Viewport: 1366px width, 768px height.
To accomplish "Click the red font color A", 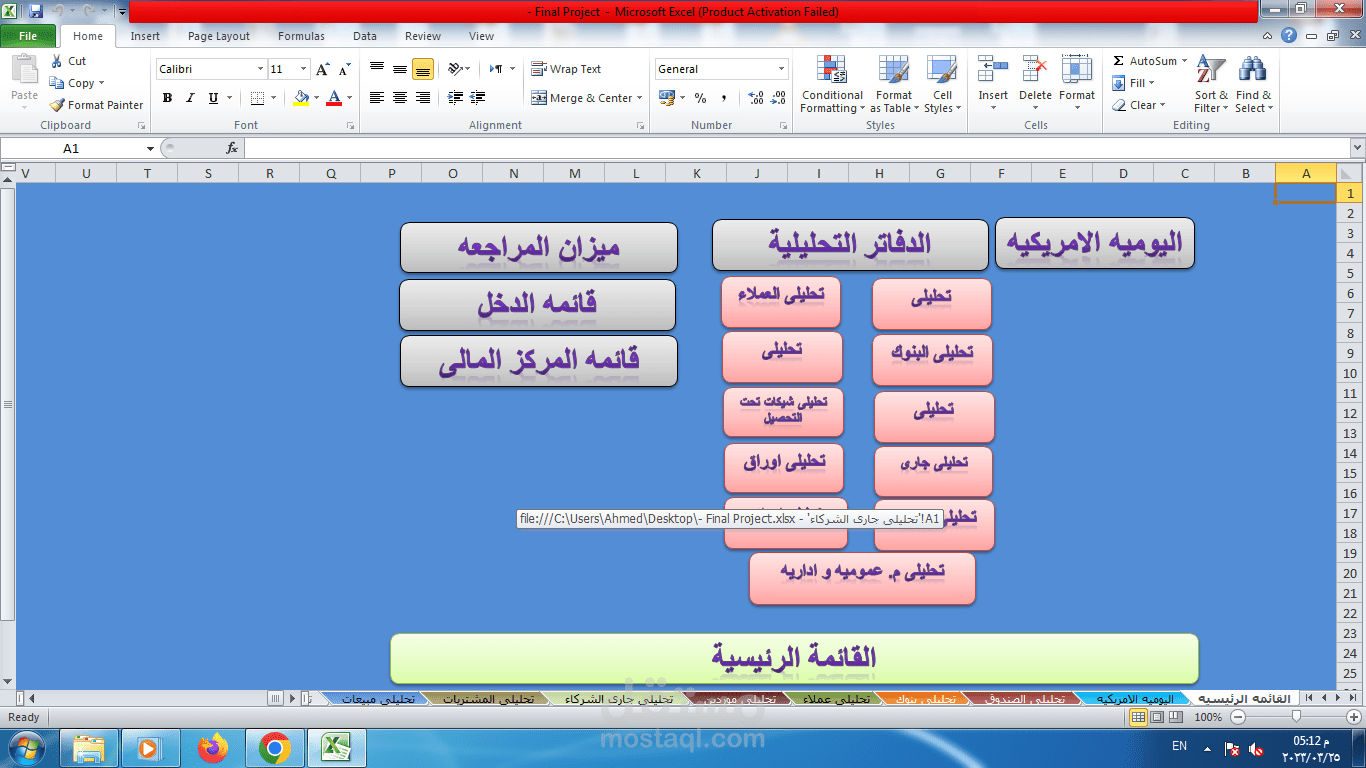I will (x=334, y=98).
